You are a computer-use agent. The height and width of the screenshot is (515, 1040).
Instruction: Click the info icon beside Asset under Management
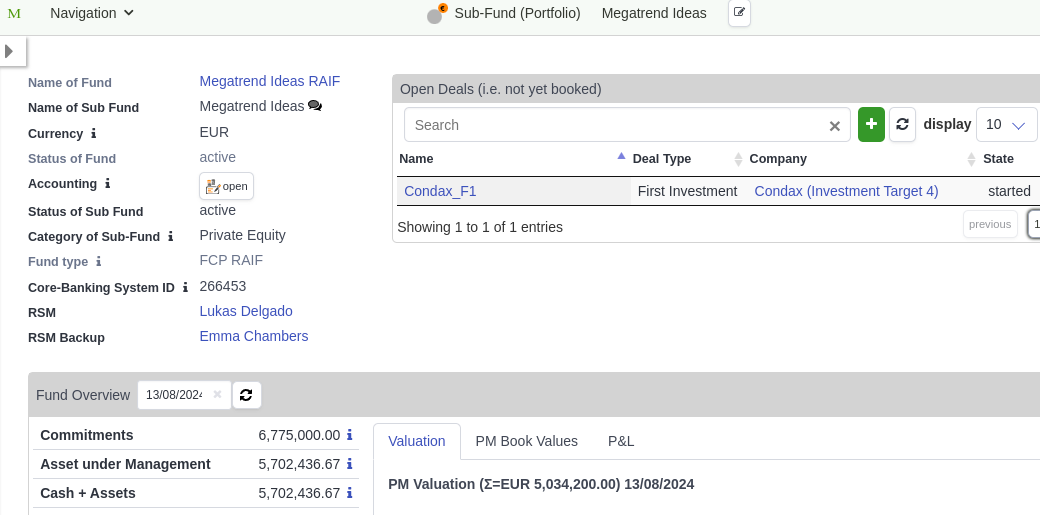tap(350, 464)
